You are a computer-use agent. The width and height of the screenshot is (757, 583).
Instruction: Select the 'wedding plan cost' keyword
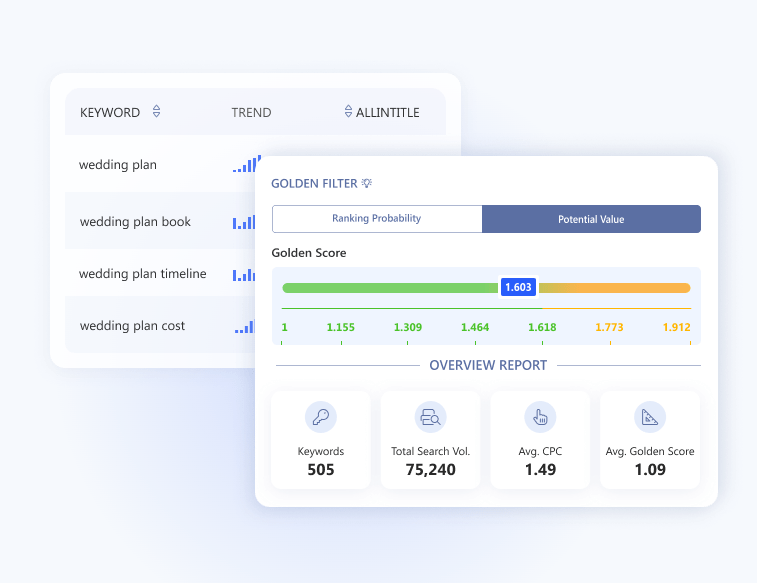coord(132,326)
